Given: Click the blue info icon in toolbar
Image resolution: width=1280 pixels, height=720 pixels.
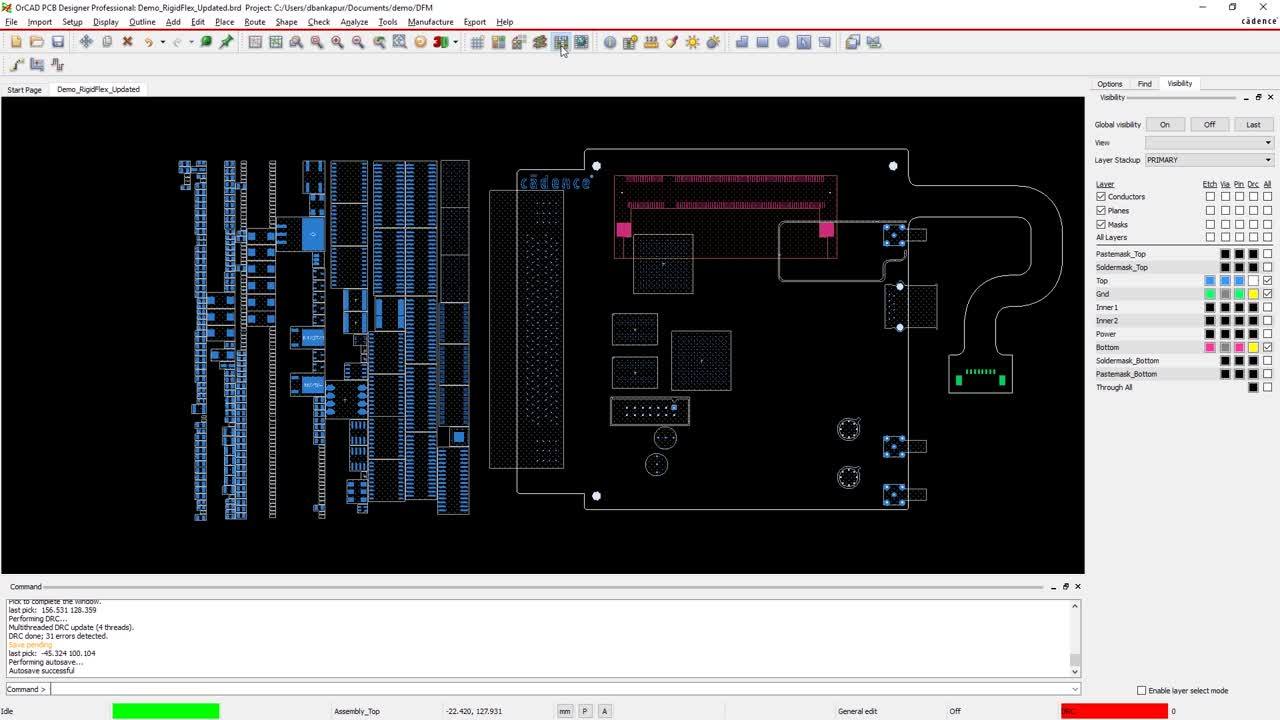Looking at the screenshot, I should click(610, 42).
